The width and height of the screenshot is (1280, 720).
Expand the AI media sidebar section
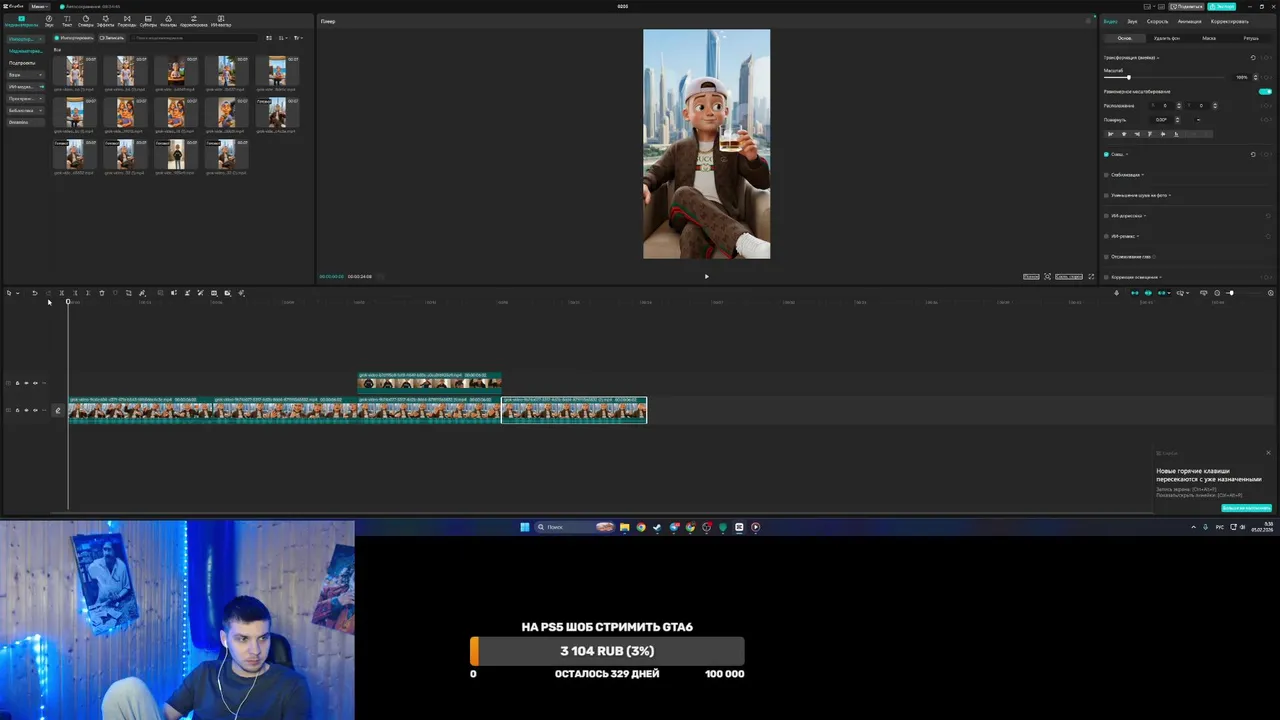[25, 87]
